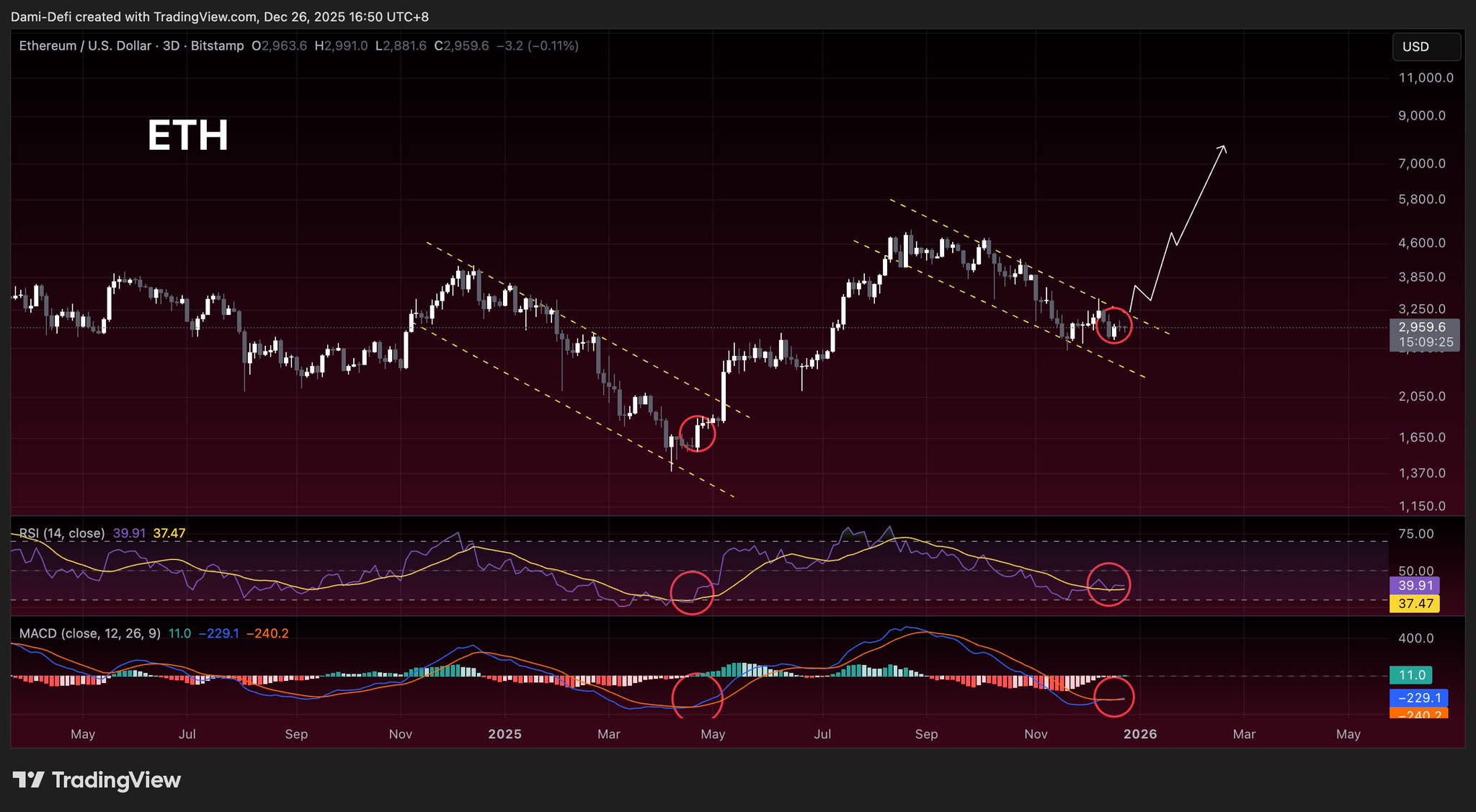
Task: Click the Ethereum / U.S. Dollar symbol title
Action: (x=84, y=46)
